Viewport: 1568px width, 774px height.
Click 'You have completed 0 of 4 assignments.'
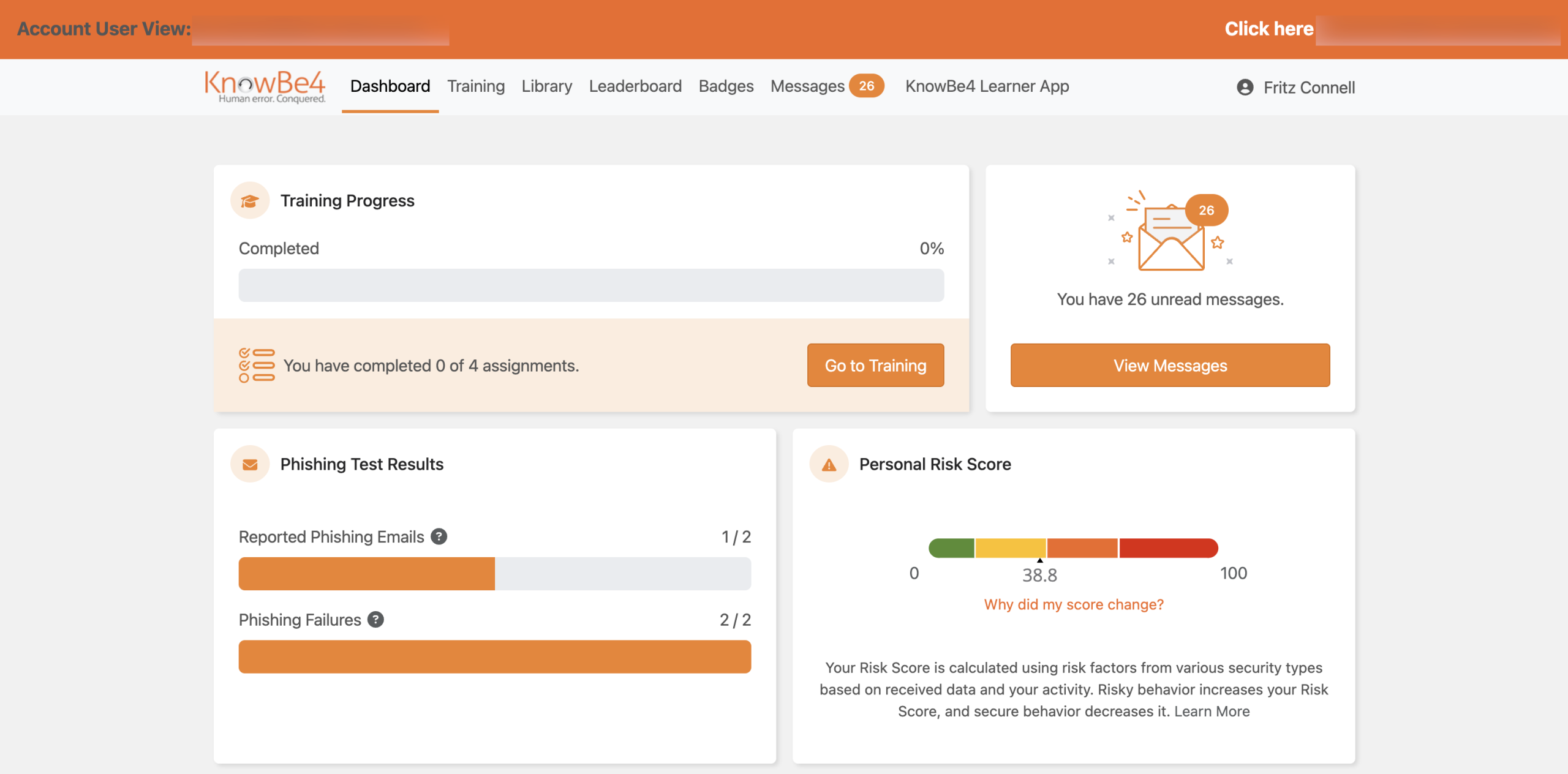tap(431, 366)
